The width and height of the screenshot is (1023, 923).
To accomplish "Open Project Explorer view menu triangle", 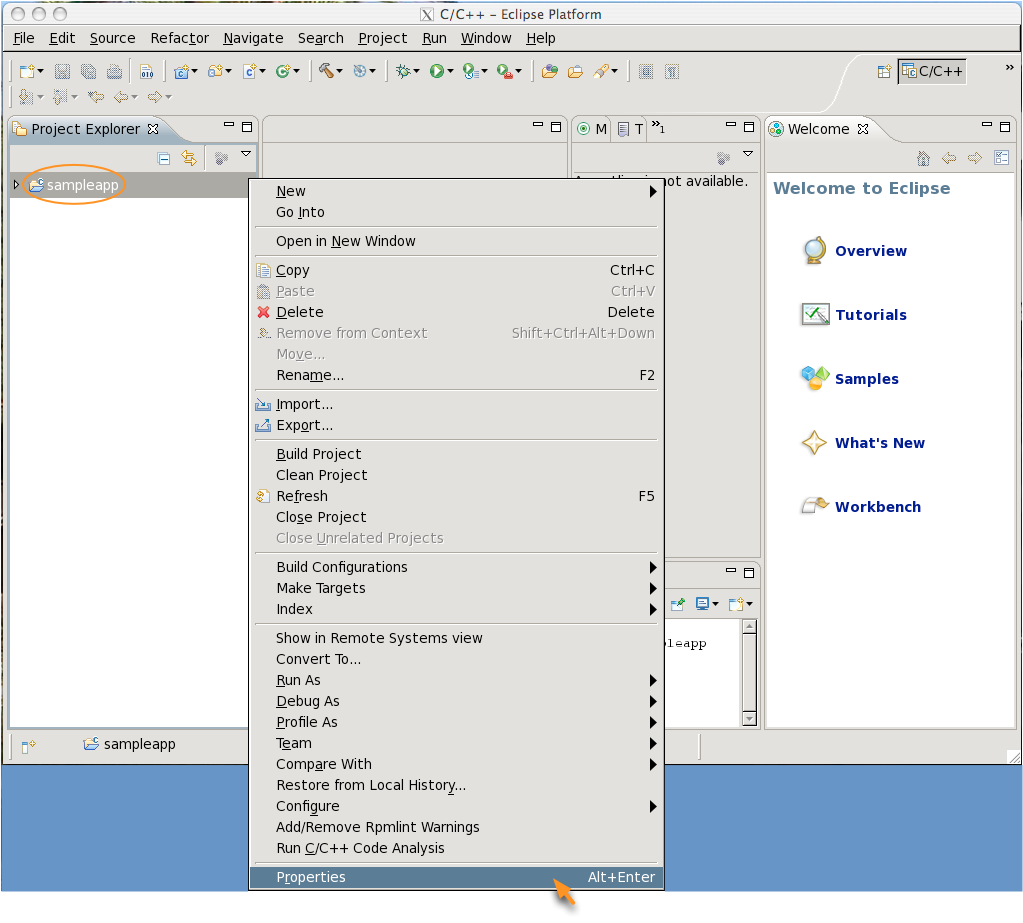I will pyautogui.click(x=246, y=154).
